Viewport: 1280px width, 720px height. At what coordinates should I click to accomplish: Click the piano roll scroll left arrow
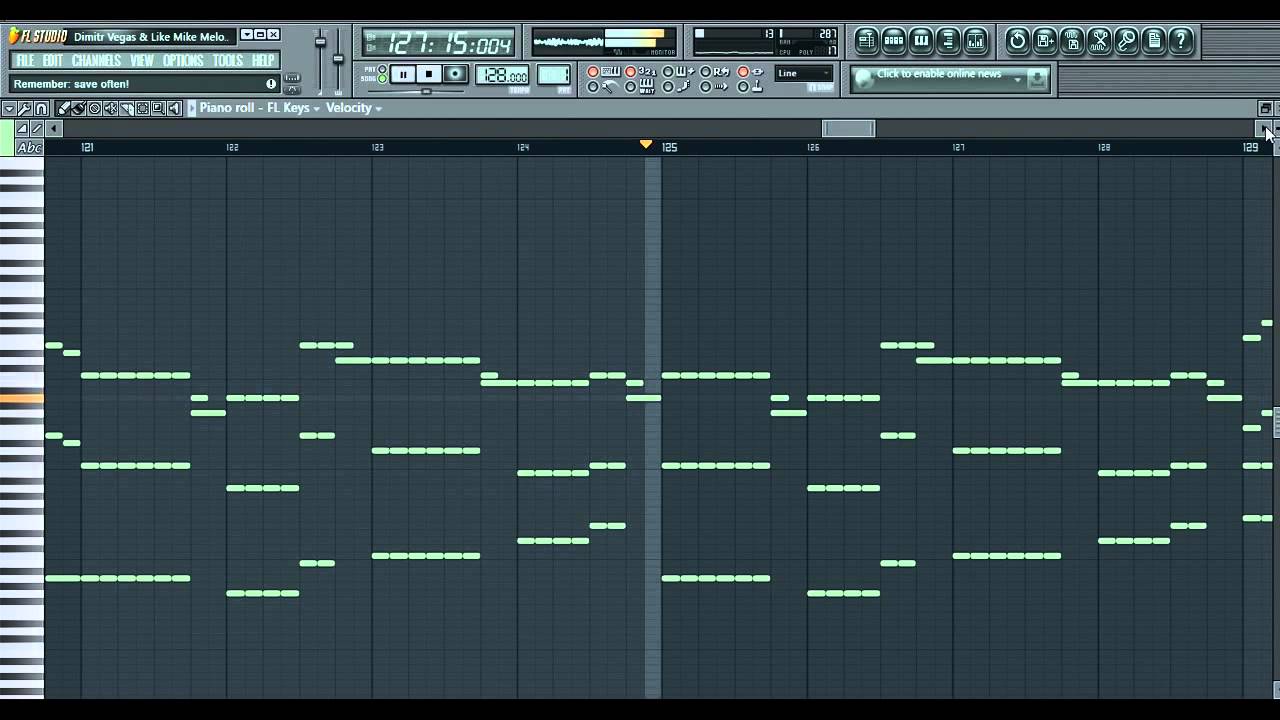(54, 128)
